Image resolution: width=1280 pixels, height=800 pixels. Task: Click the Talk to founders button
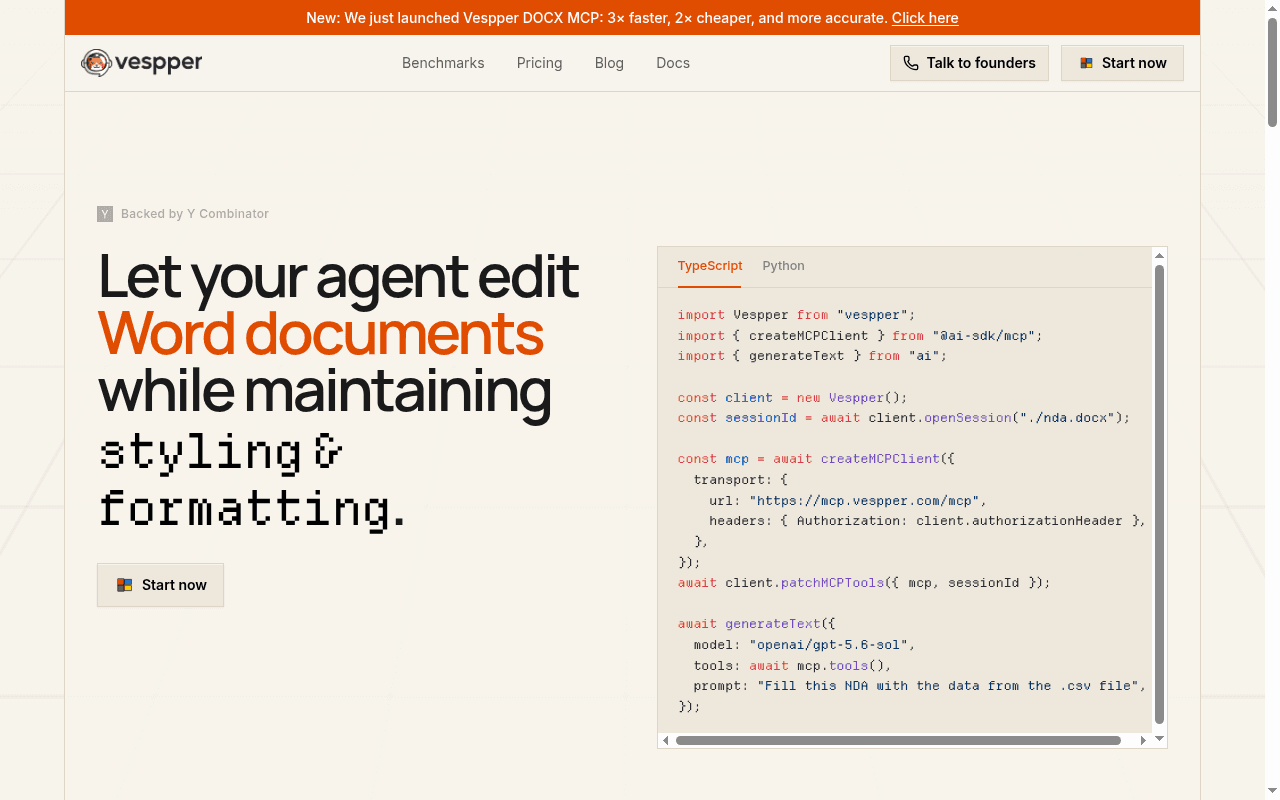tap(969, 63)
